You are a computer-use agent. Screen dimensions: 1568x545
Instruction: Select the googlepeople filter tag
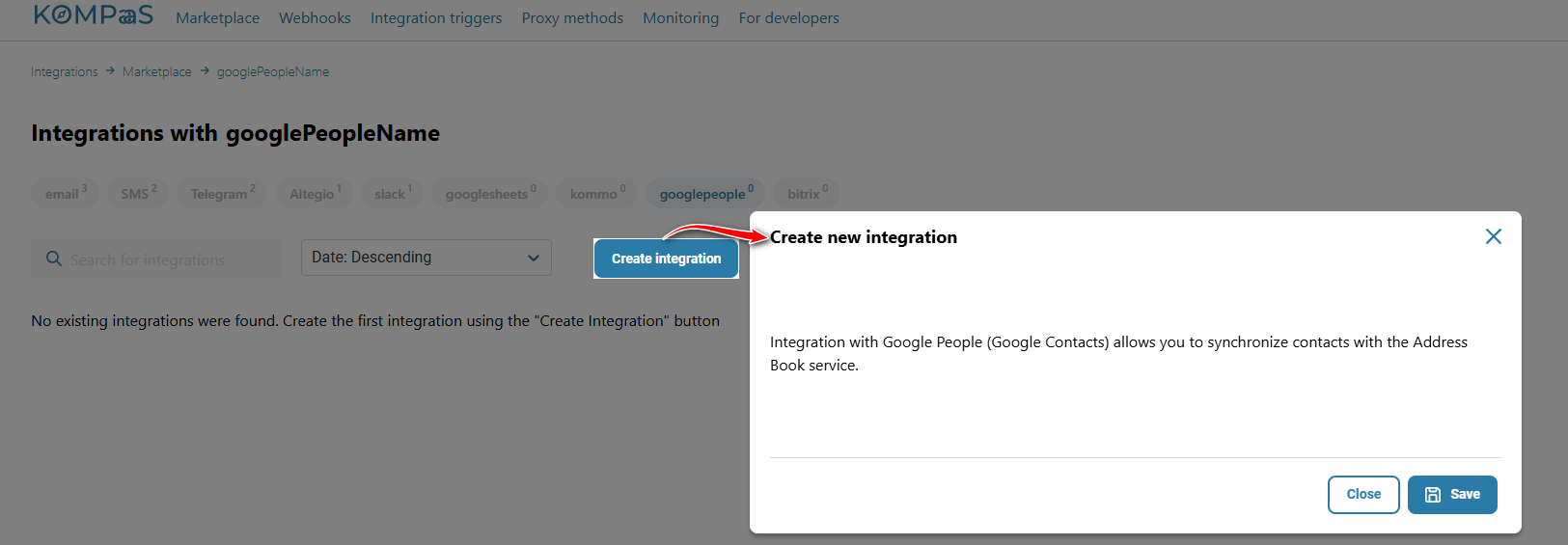(705, 193)
